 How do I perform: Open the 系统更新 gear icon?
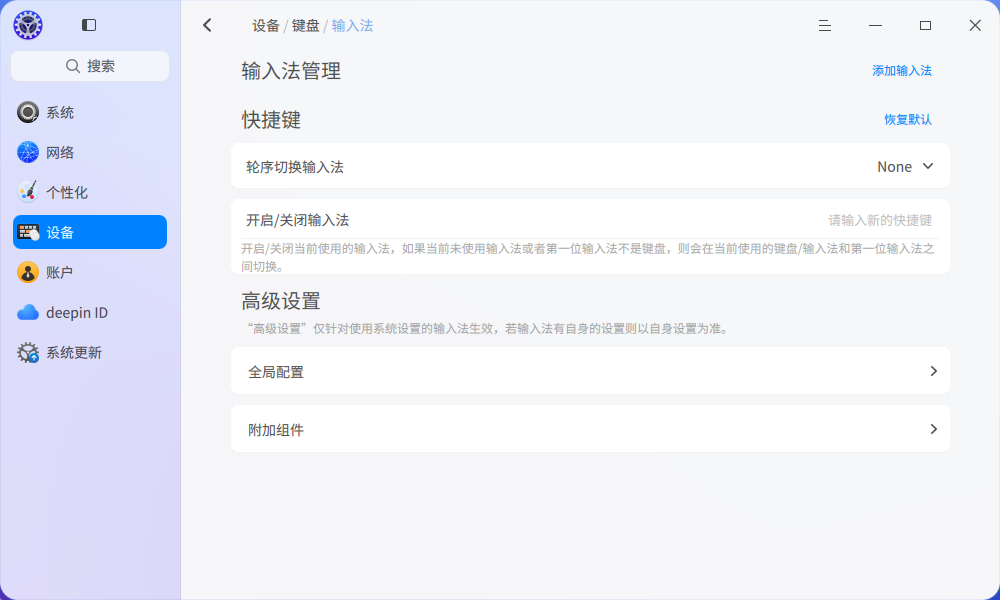[28, 353]
